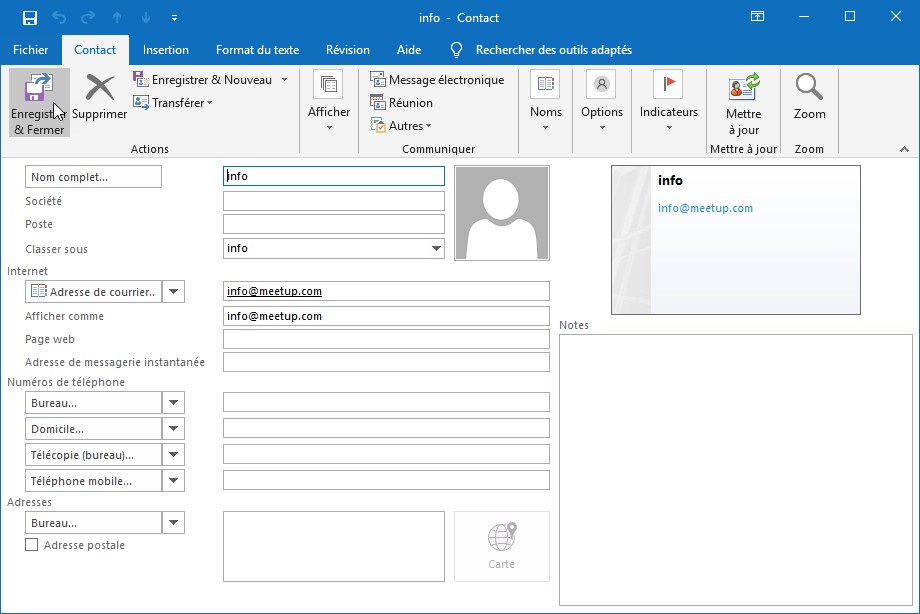The image size is (920, 614).
Task: Save using the title bar floppy icon
Action: click(29, 17)
